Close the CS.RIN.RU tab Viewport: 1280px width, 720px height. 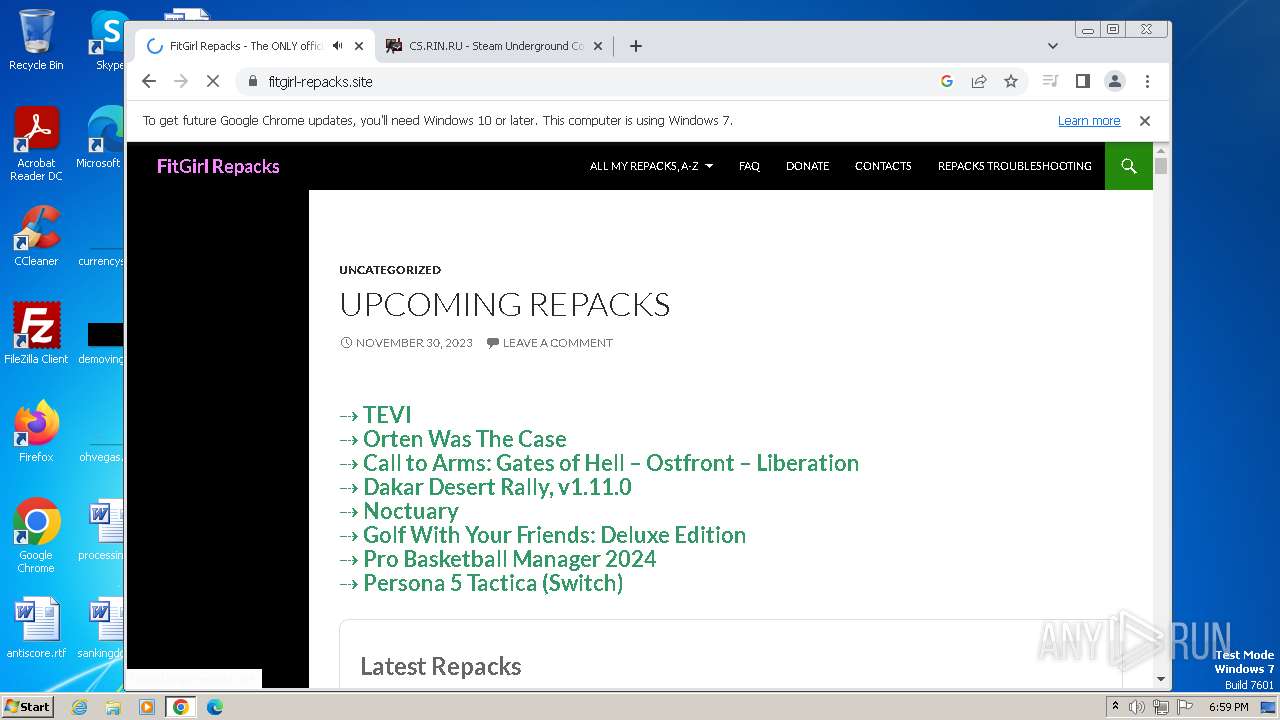(x=598, y=46)
